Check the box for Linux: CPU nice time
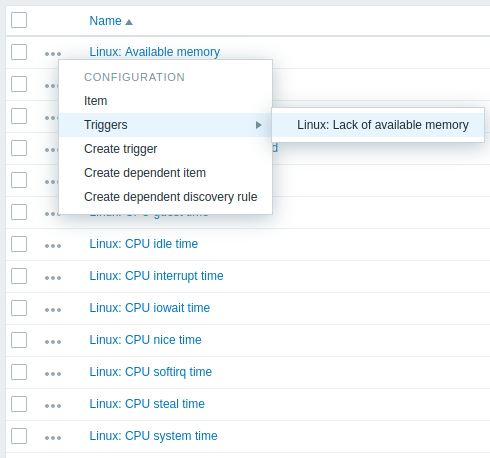This screenshot has width=490, height=458. 19,340
